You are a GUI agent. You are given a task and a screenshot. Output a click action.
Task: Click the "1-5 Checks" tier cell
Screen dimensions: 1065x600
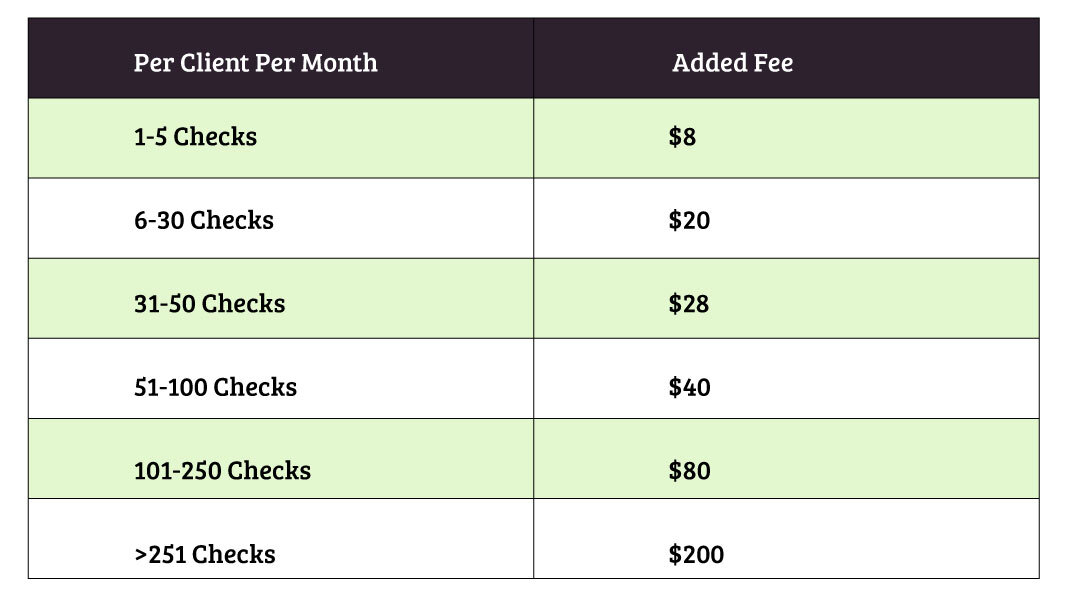pos(195,137)
